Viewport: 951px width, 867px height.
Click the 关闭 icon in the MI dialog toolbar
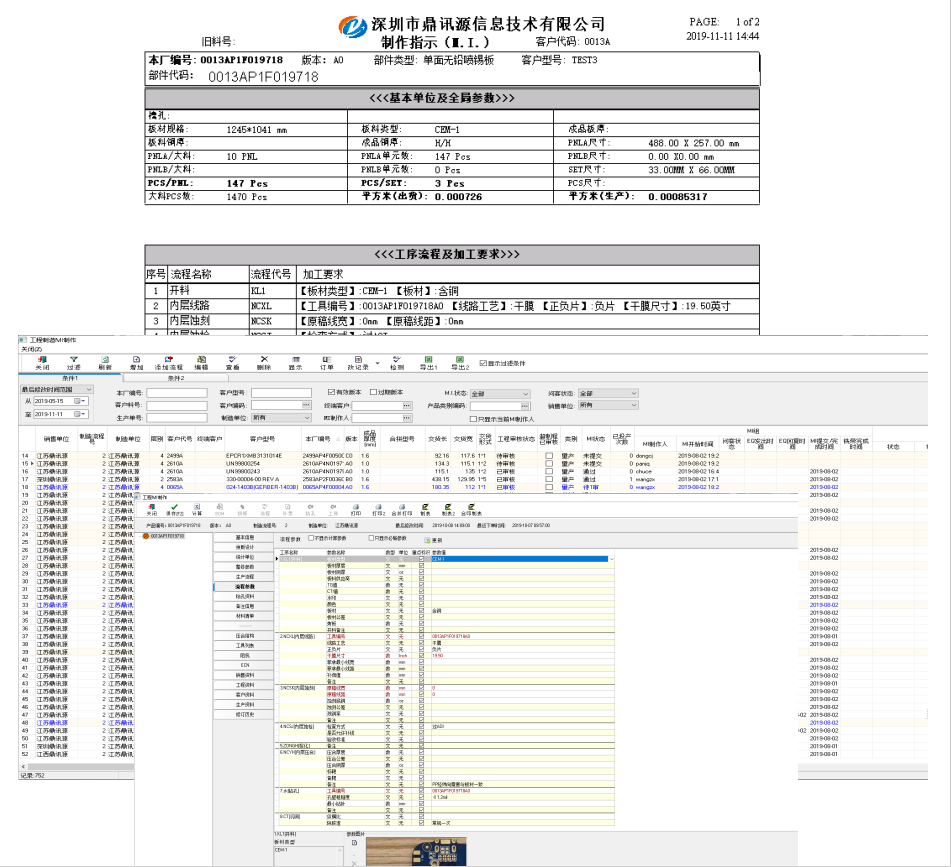pos(152,507)
